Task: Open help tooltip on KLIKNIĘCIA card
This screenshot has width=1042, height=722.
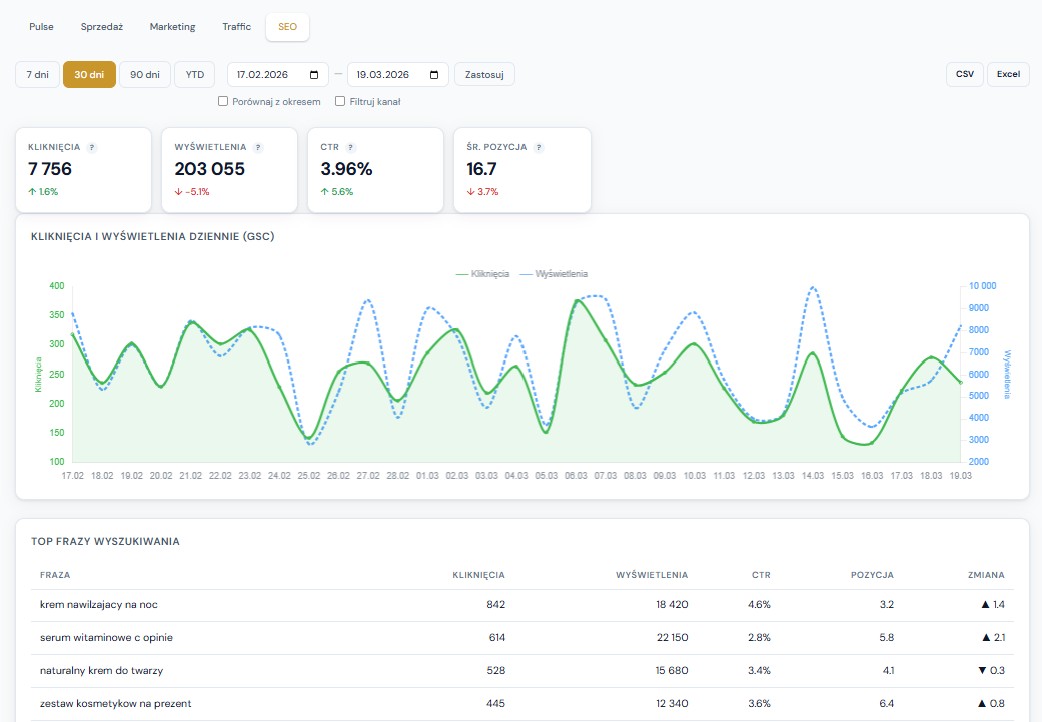Action: [x=92, y=147]
